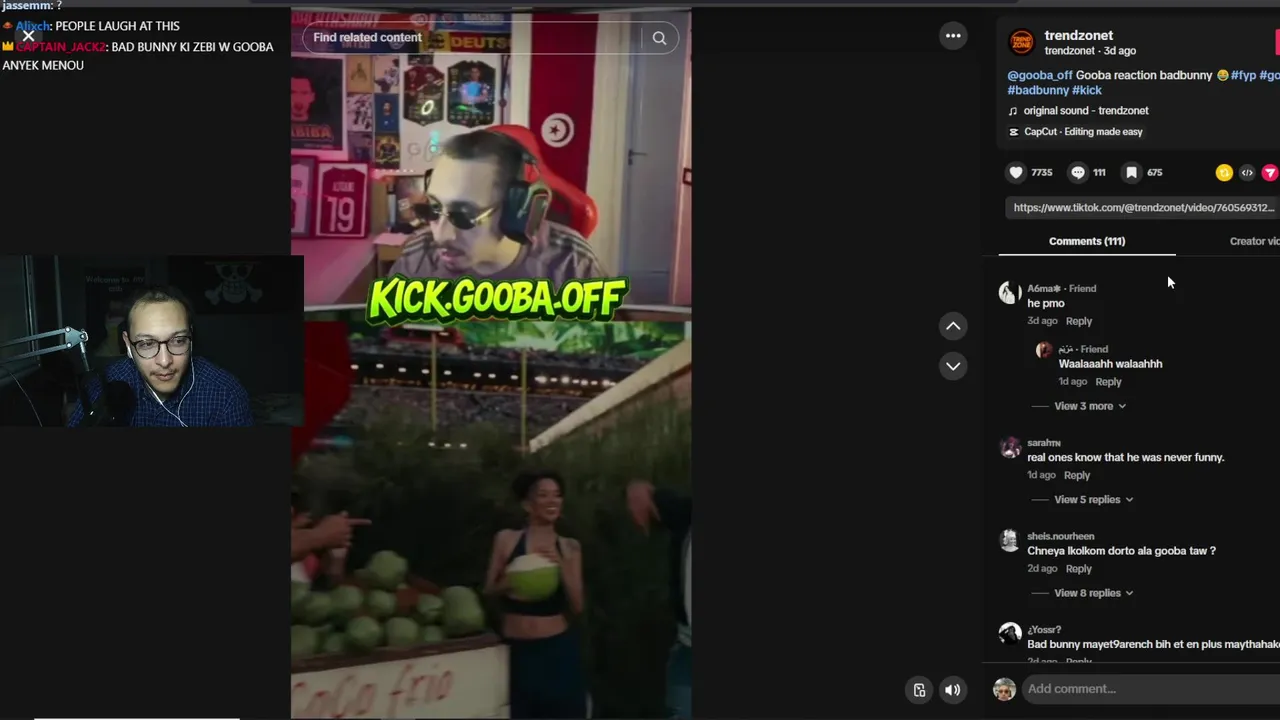Open trendzonet bold username heading
The height and width of the screenshot is (720, 1280).
[x=1078, y=35]
